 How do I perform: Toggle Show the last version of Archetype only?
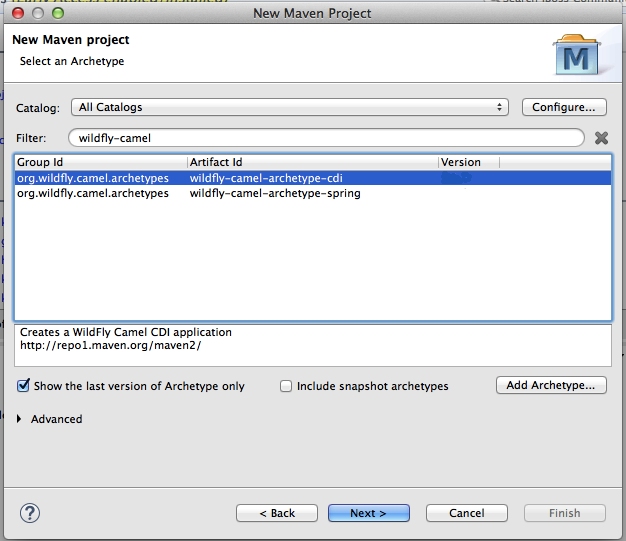[23, 386]
